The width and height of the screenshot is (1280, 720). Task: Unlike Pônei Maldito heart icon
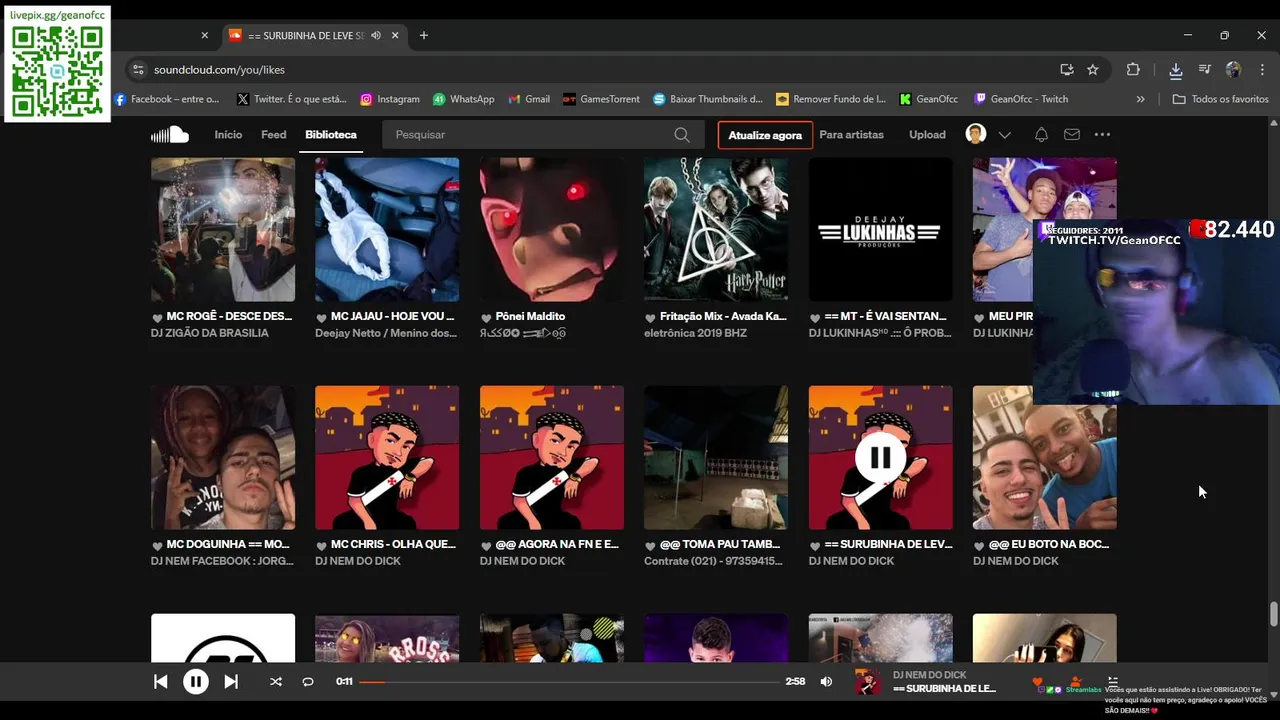coord(486,317)
